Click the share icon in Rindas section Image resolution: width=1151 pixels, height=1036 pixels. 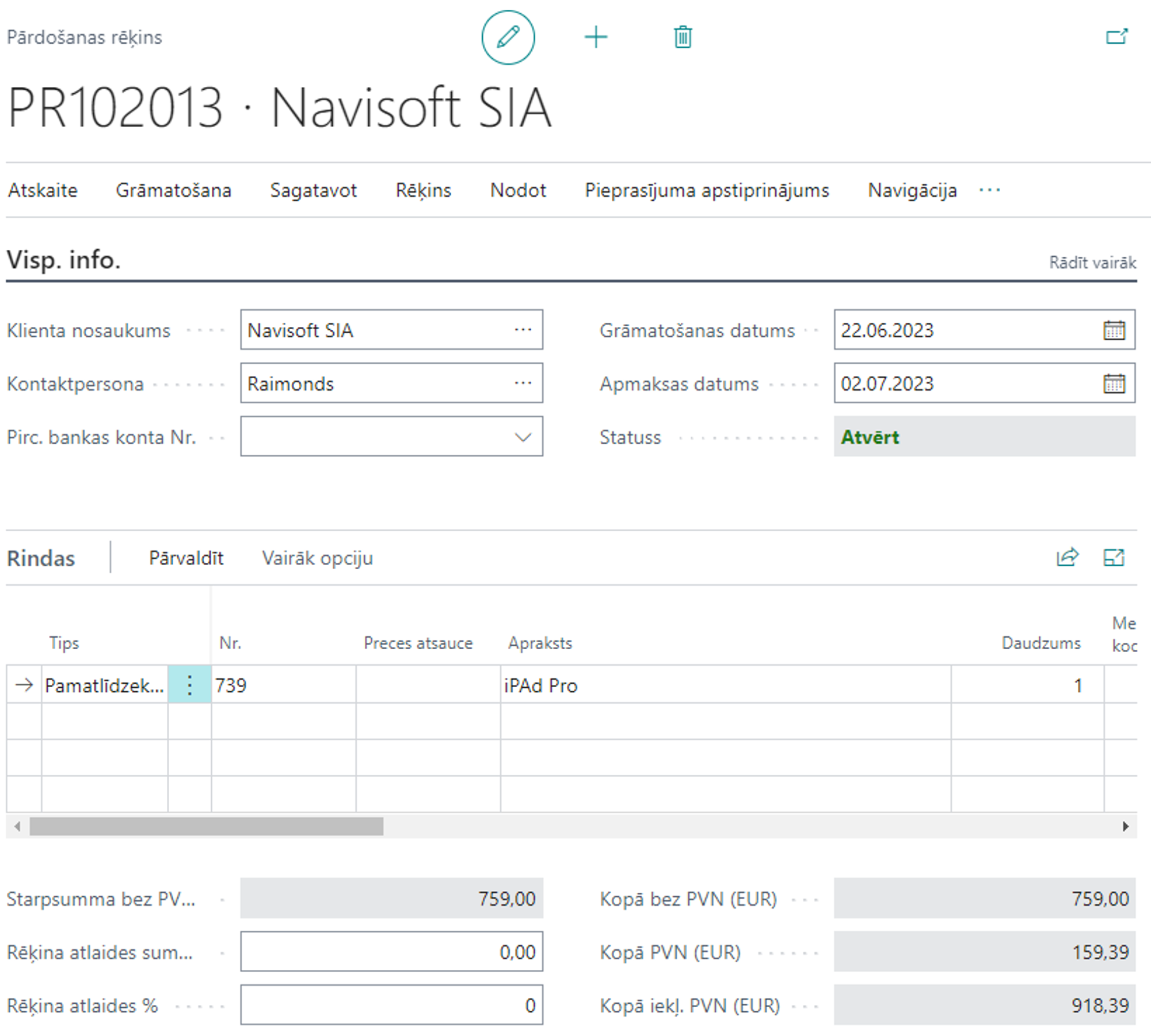[1067, 557]
